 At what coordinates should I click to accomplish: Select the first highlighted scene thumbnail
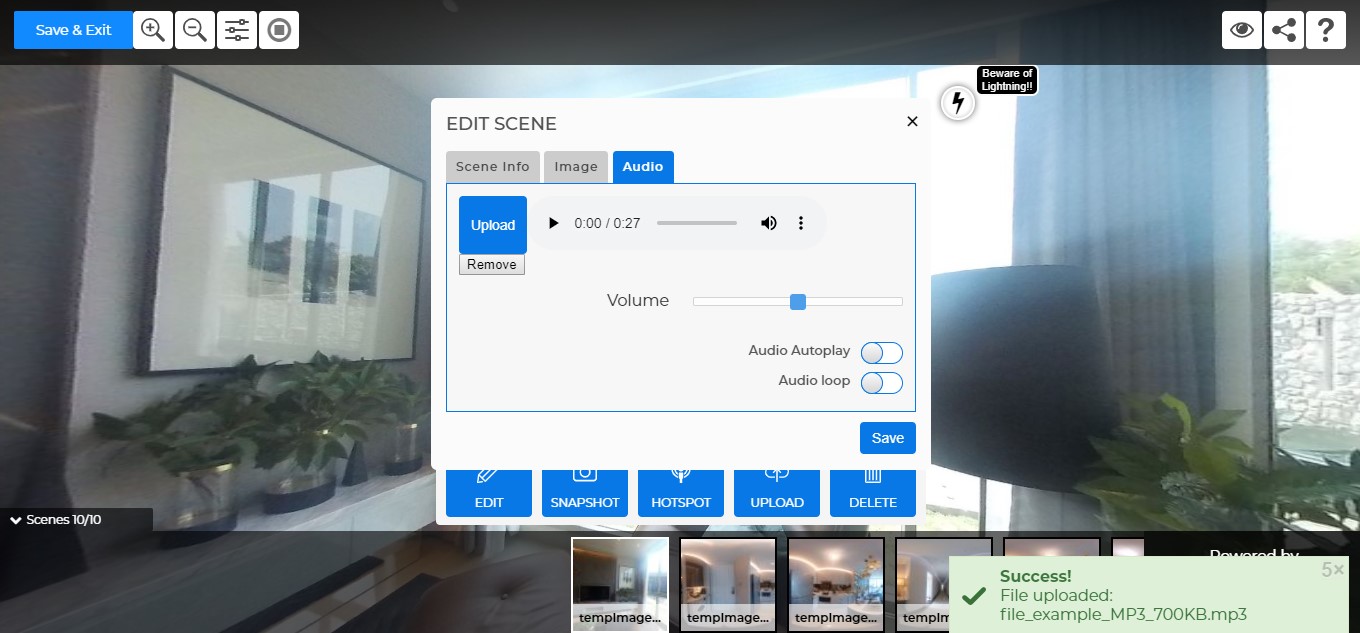(x=620, y=585)
